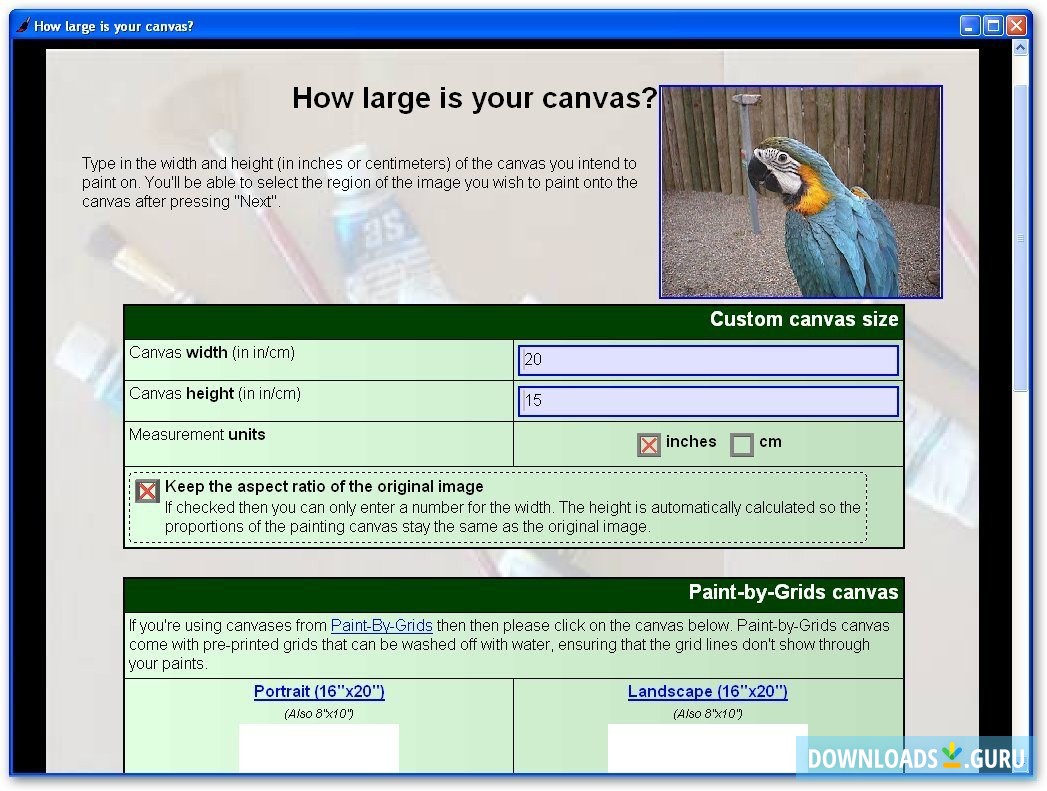The width and height of the screenshot is (1047, 791).
Task: Open the Paint-By-Grids hyperlink
Action: [x=381, y=625]
